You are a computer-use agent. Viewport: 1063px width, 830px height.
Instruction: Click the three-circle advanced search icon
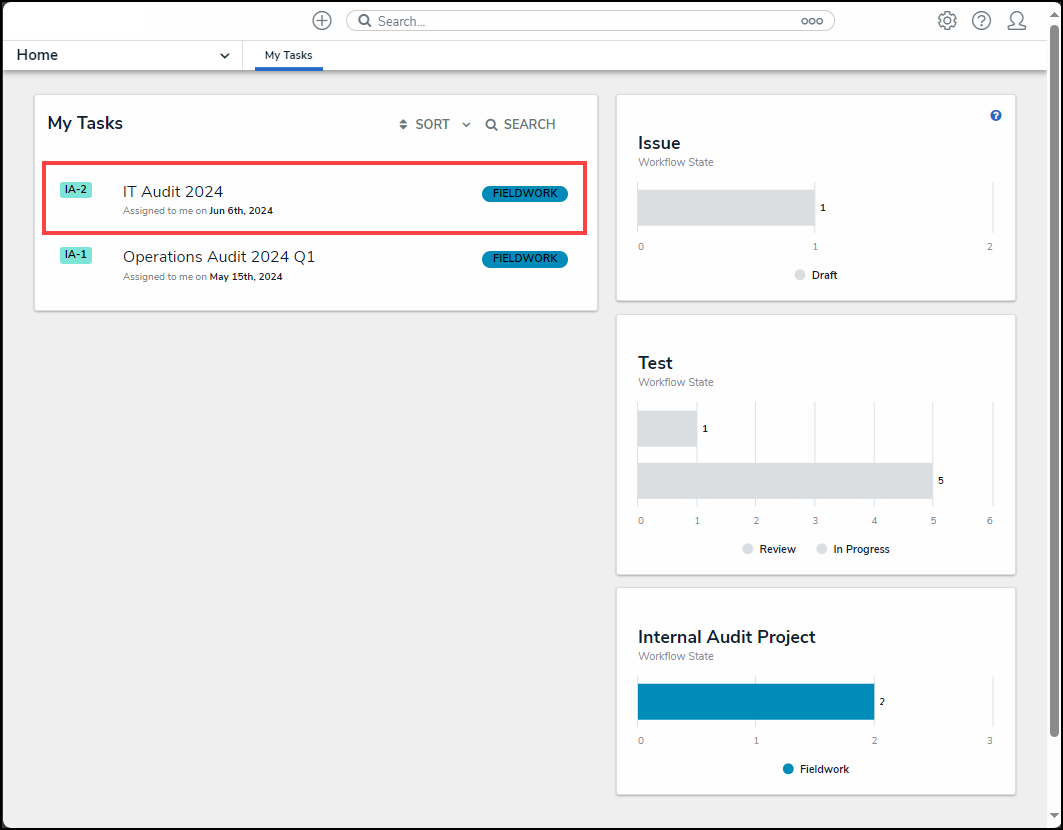811,21
